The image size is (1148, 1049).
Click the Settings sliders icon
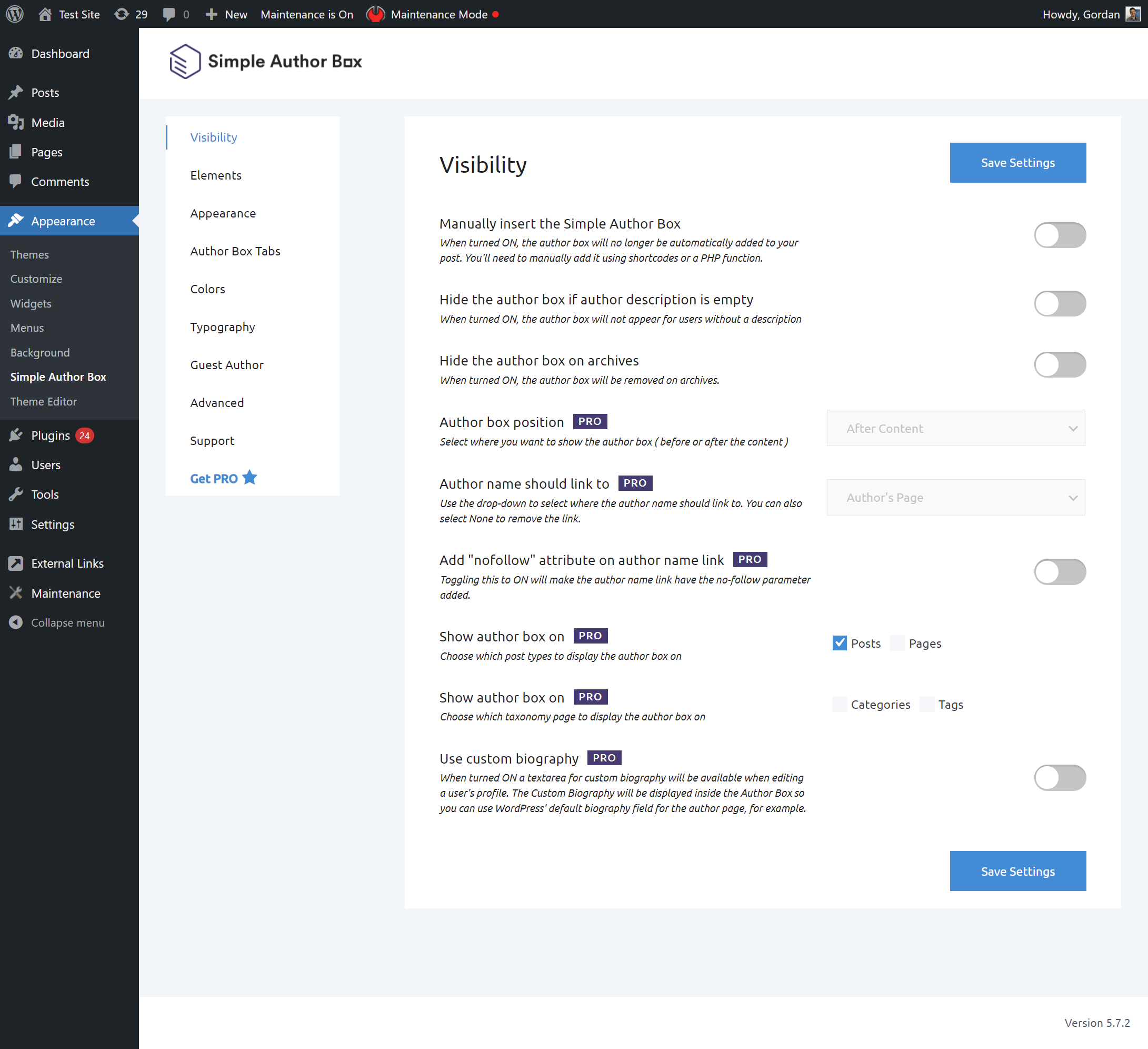point(16,523)
